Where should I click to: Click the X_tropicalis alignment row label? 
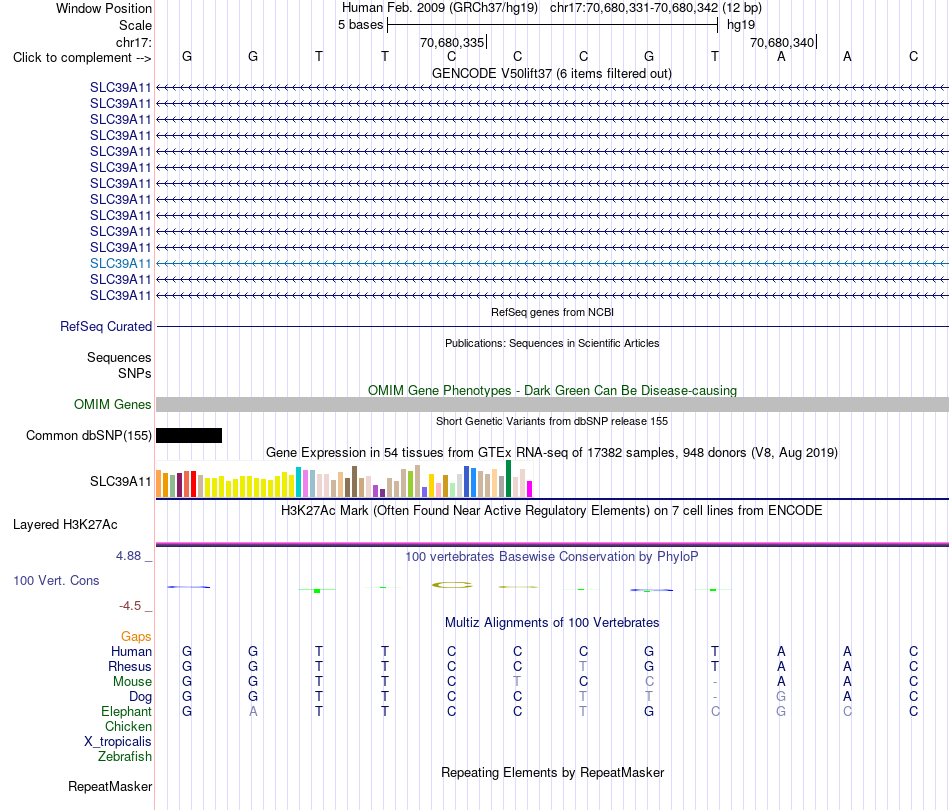pyautogui.click(x=118, y=742)
